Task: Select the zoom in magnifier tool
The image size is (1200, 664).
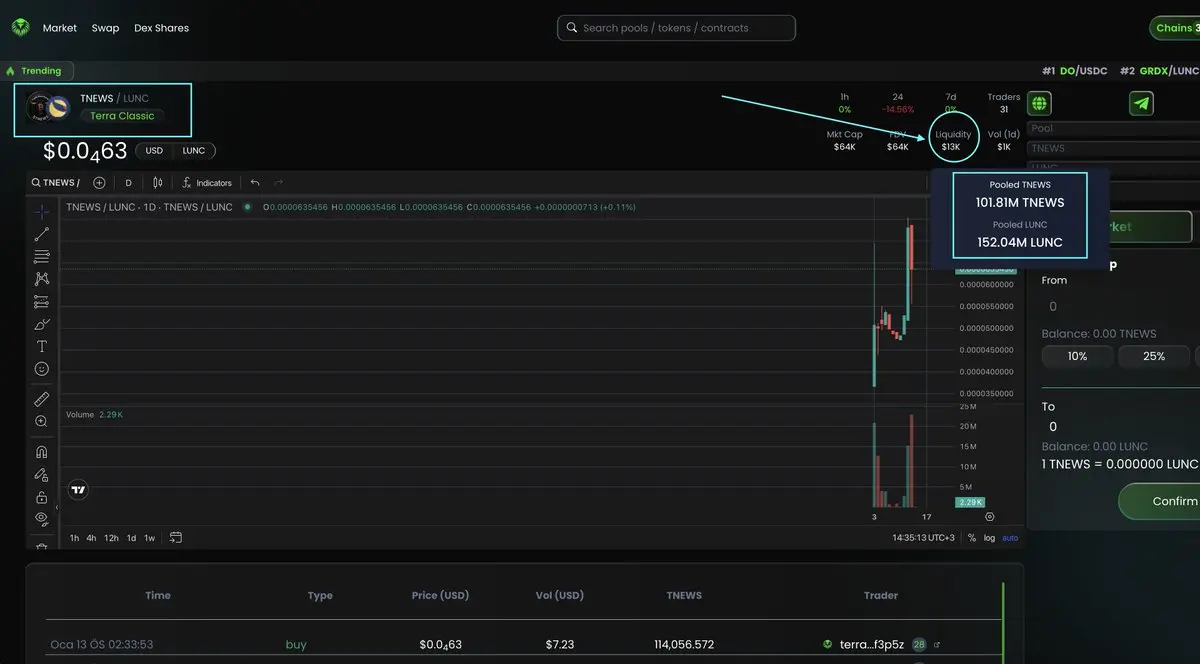Action: 42,422
